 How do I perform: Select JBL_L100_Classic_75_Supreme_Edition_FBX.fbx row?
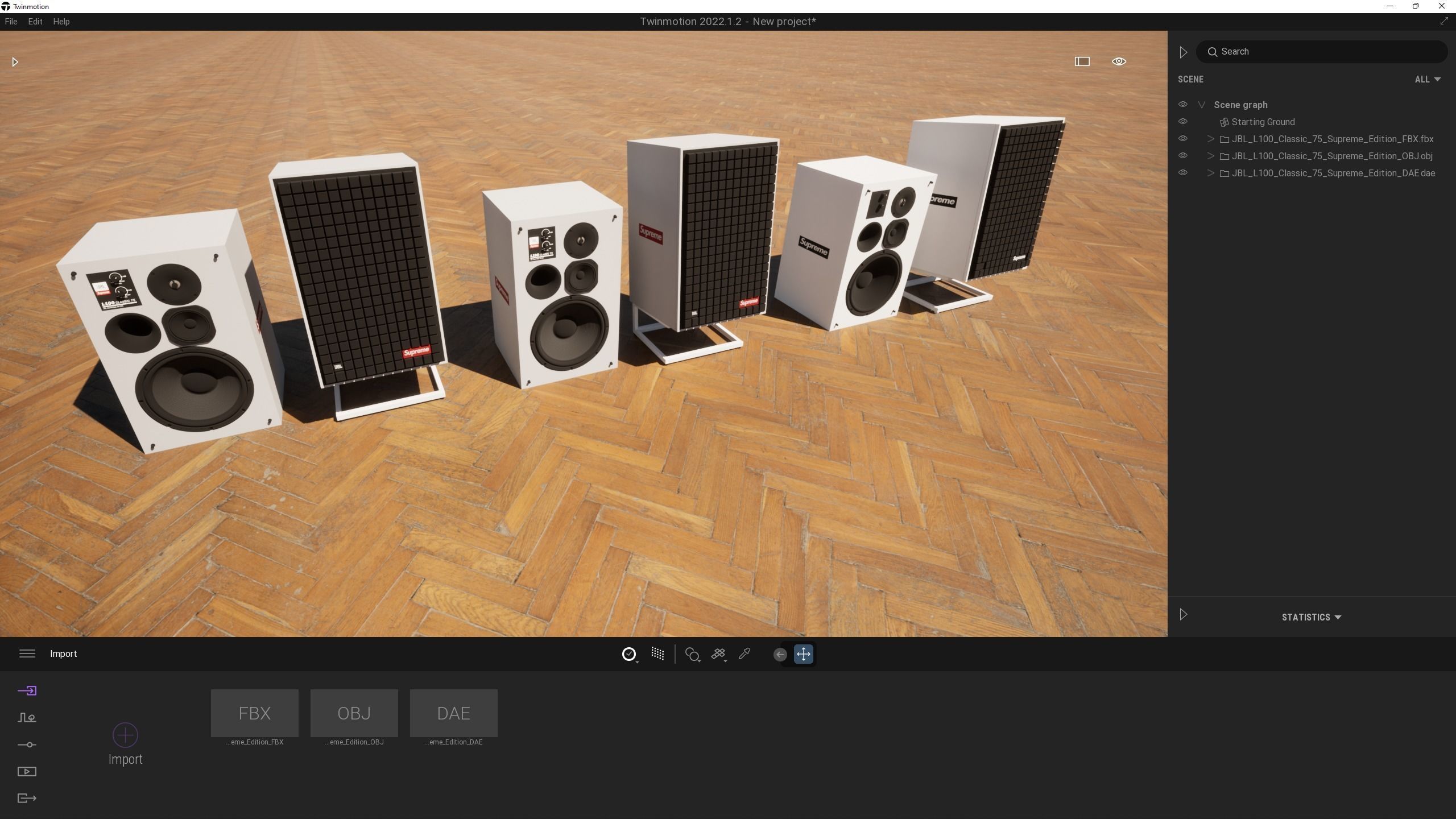pyautogui.click(x=1332, y=139)
